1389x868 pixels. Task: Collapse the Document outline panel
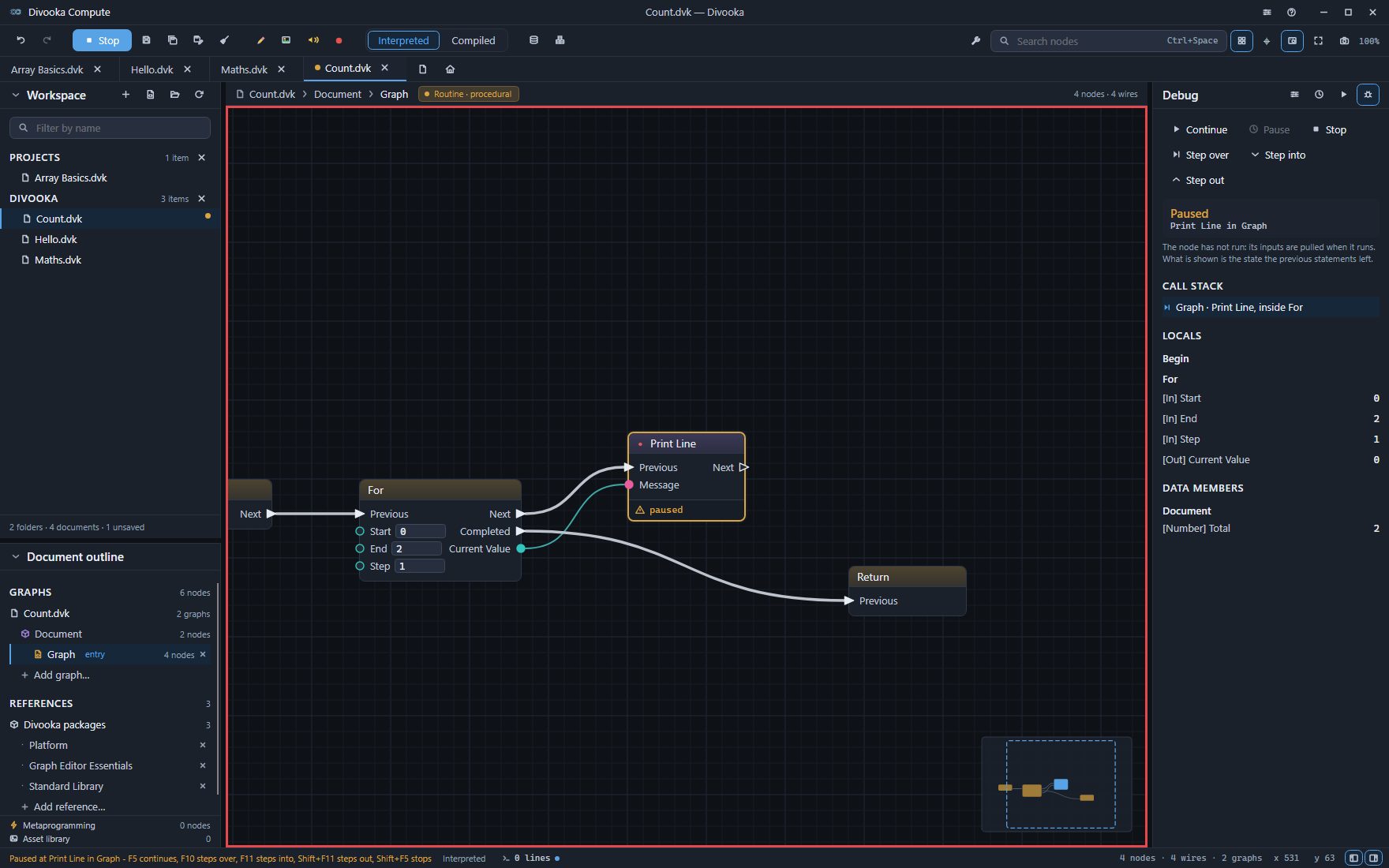point(16,557)
